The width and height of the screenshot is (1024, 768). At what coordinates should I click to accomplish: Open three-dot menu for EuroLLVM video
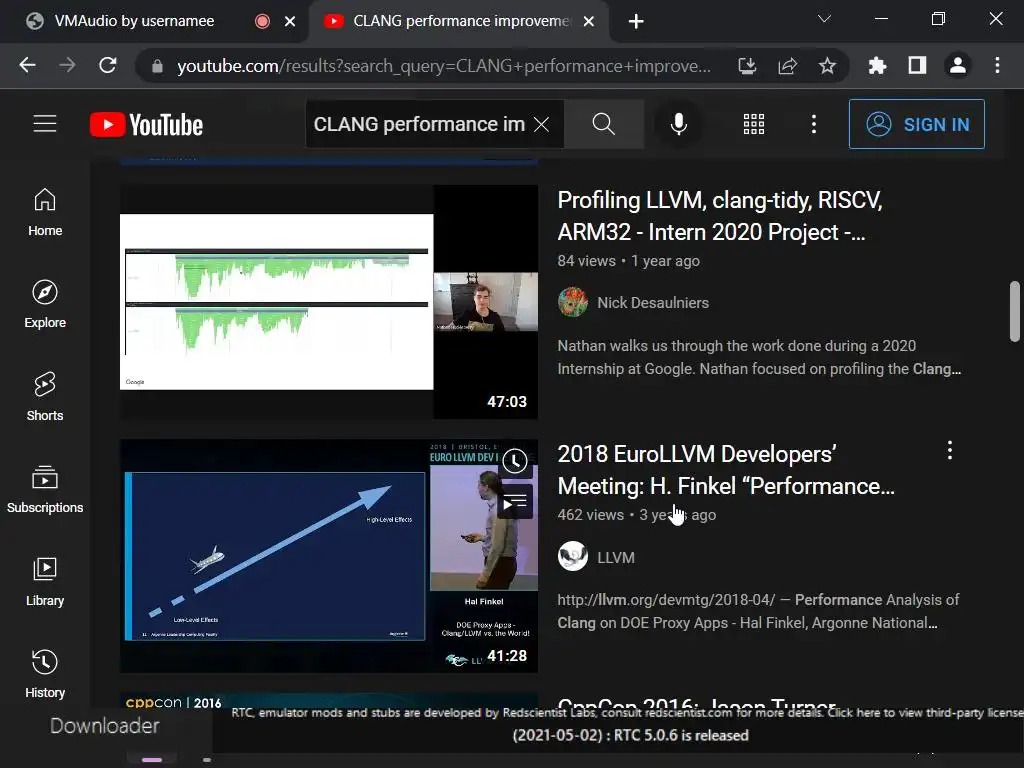[x=950, y=450]
